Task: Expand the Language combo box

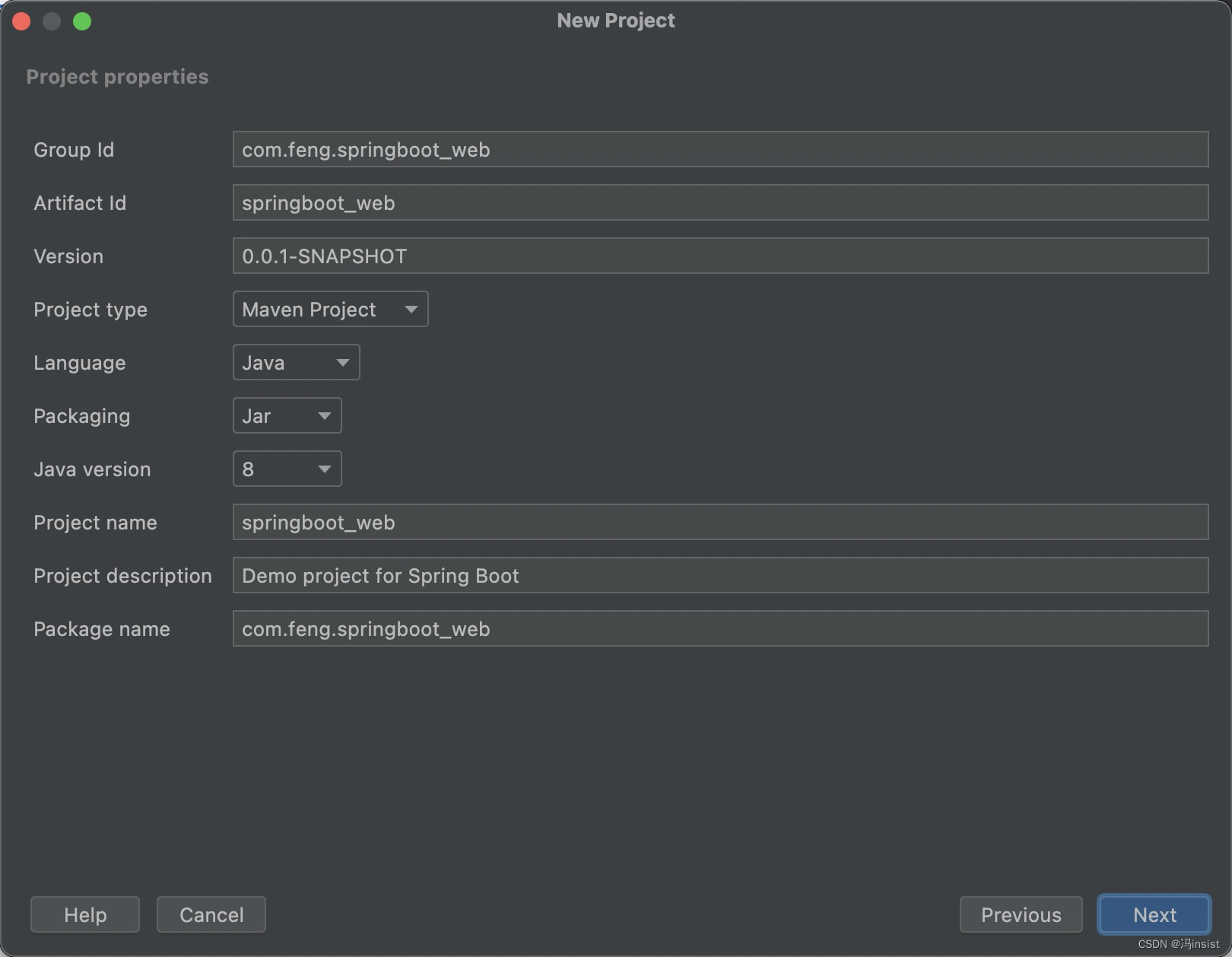Action: point(296,362)
